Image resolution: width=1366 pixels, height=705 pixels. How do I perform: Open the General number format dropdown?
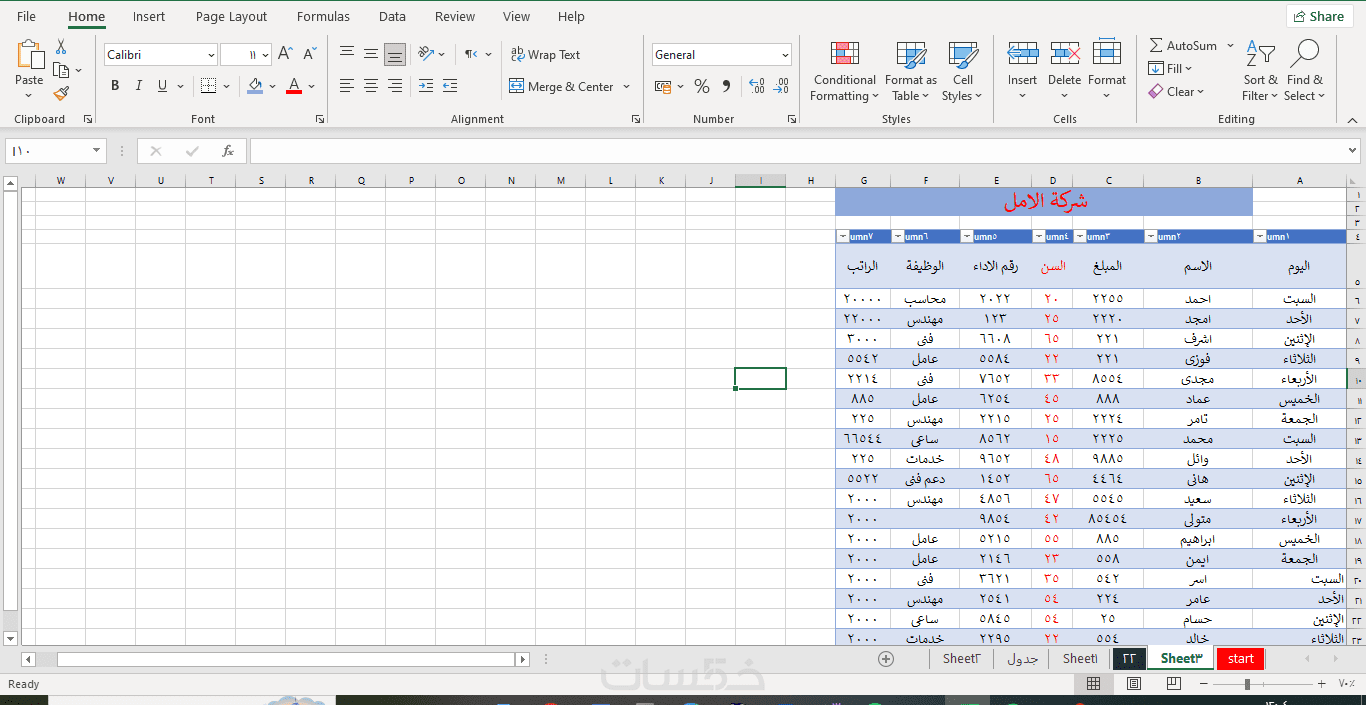(x=785, y=55)
